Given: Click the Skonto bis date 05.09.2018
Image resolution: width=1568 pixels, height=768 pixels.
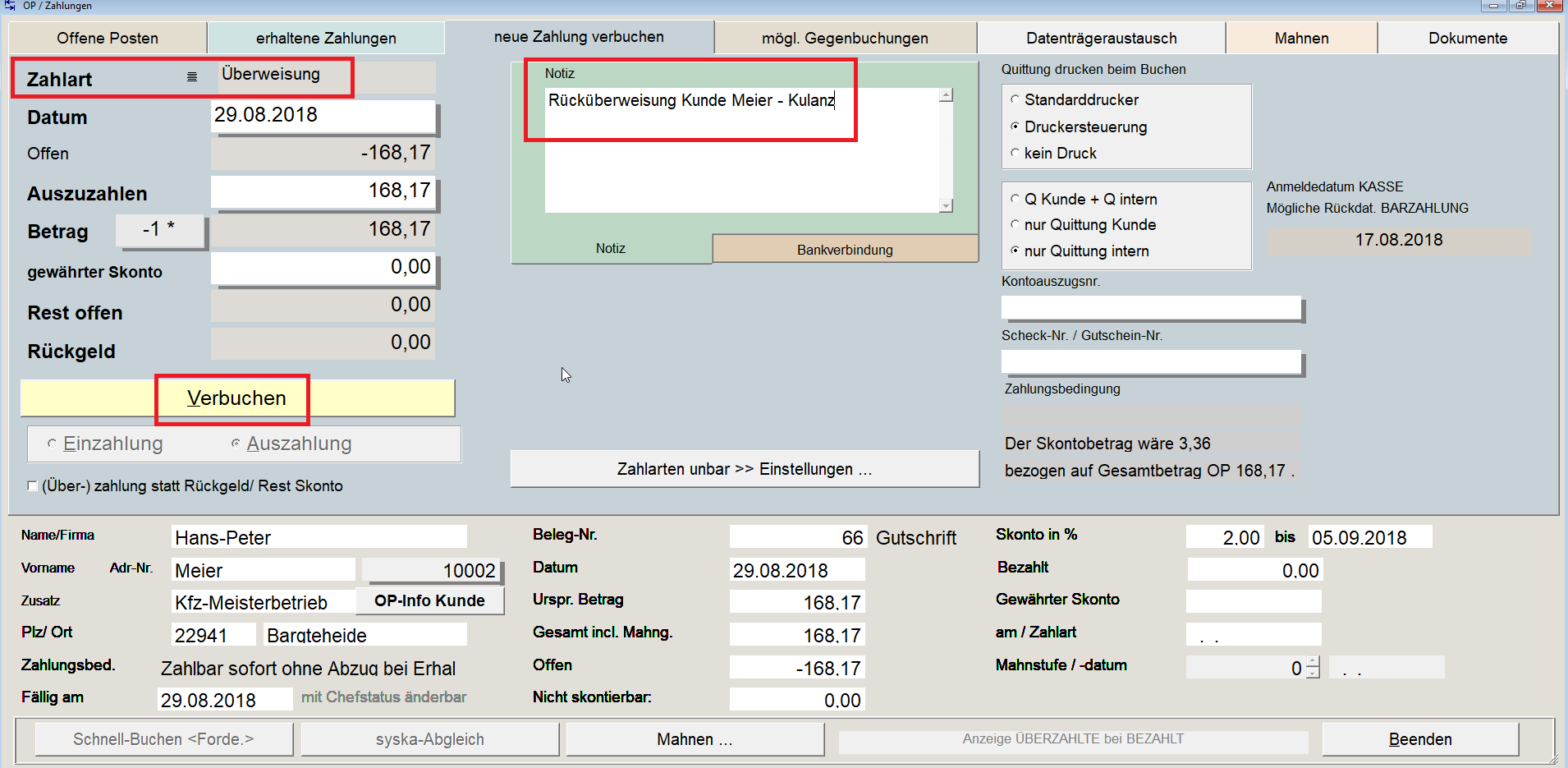Looking at the screenshot, I should coord(1370,537).
